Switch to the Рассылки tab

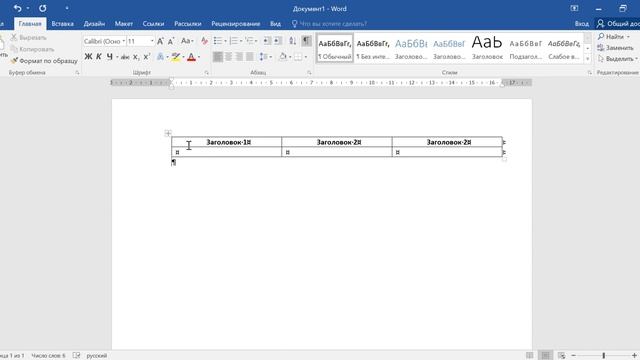pos(188,24)
